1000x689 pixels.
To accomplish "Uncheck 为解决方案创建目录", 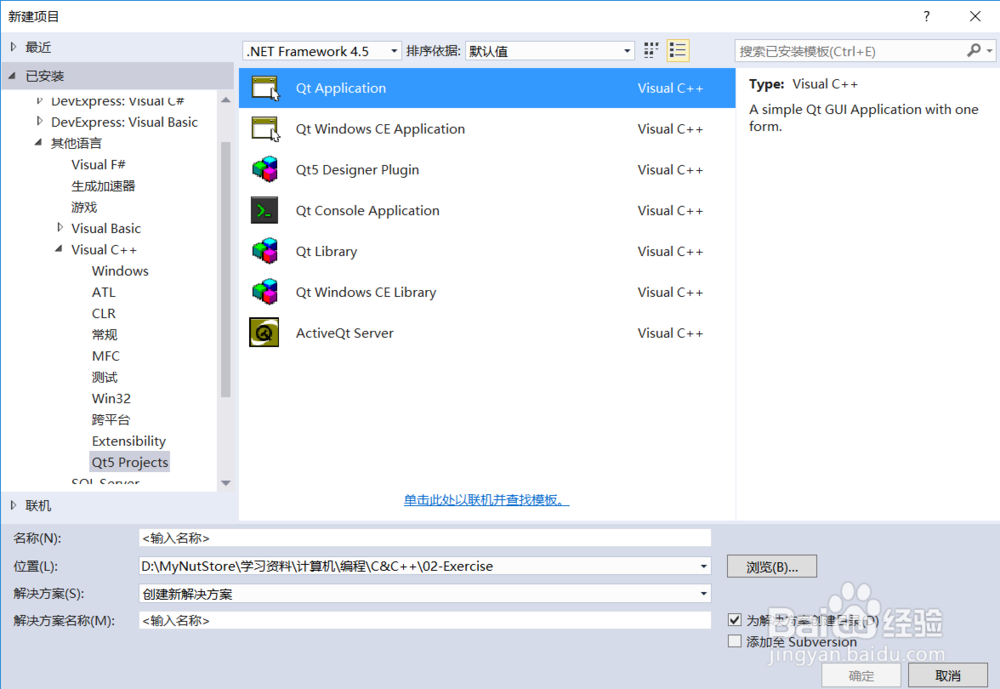I will [735, 619].
